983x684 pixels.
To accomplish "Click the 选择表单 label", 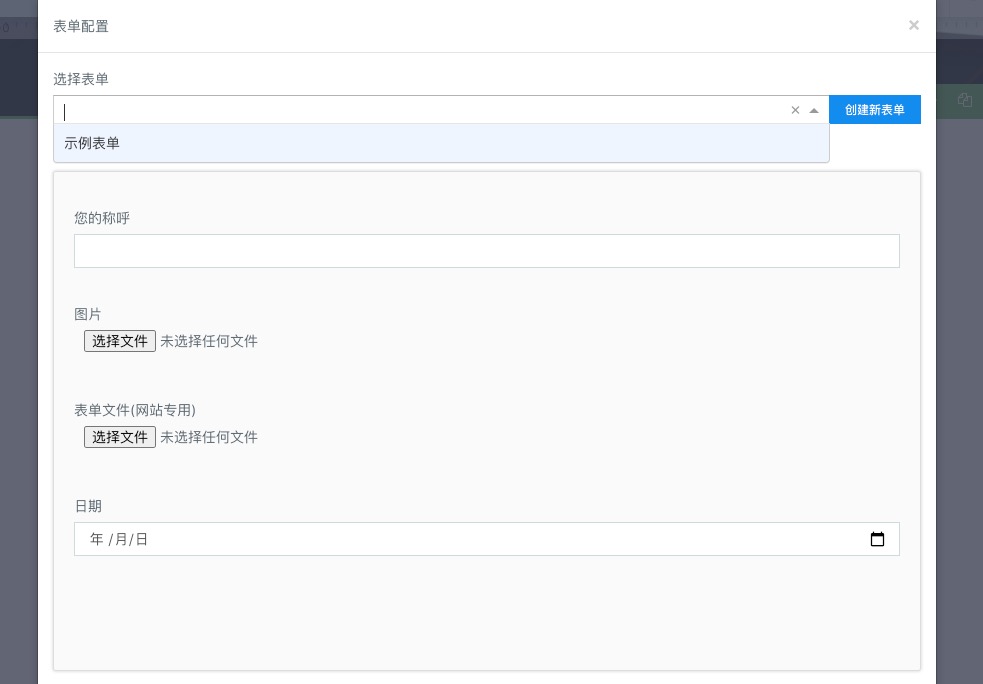I will (81, 79).
